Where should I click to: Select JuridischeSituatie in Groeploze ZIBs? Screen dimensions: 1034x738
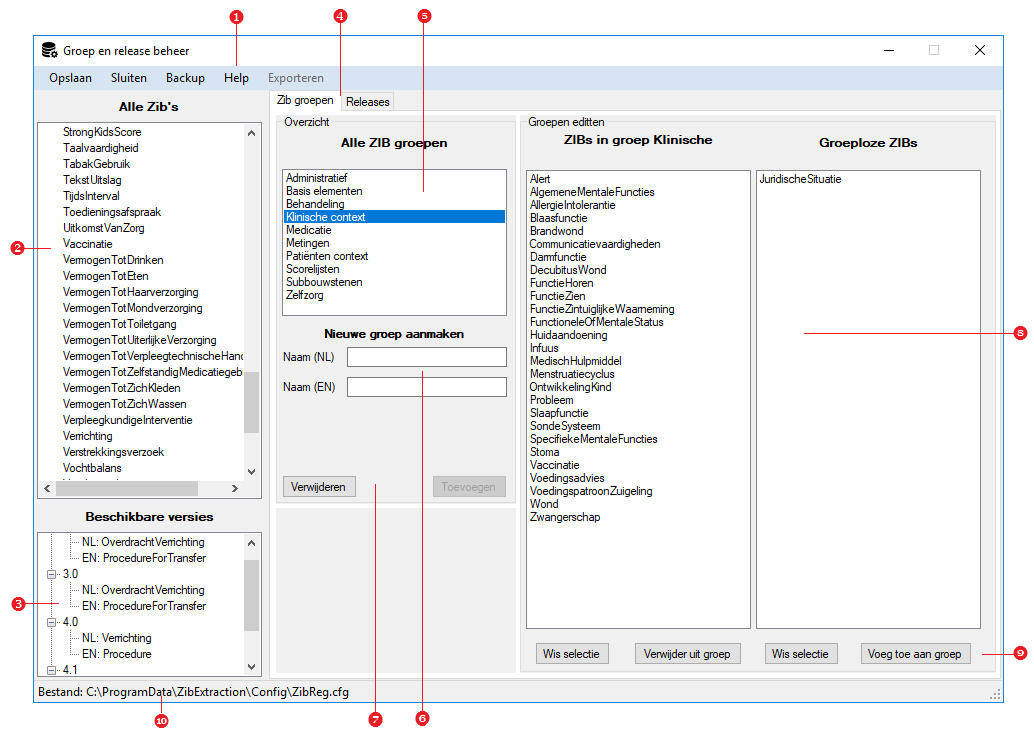click(801, 179)
